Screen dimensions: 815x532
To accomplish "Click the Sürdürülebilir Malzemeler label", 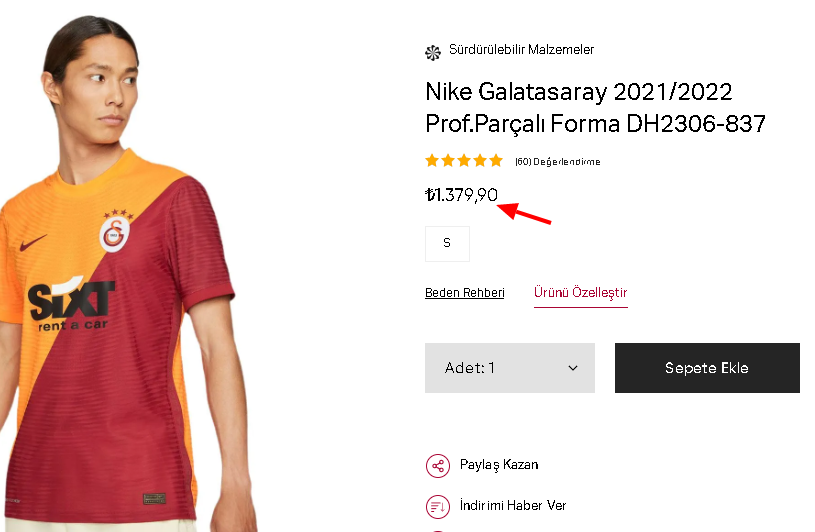I will pos(521,50).
